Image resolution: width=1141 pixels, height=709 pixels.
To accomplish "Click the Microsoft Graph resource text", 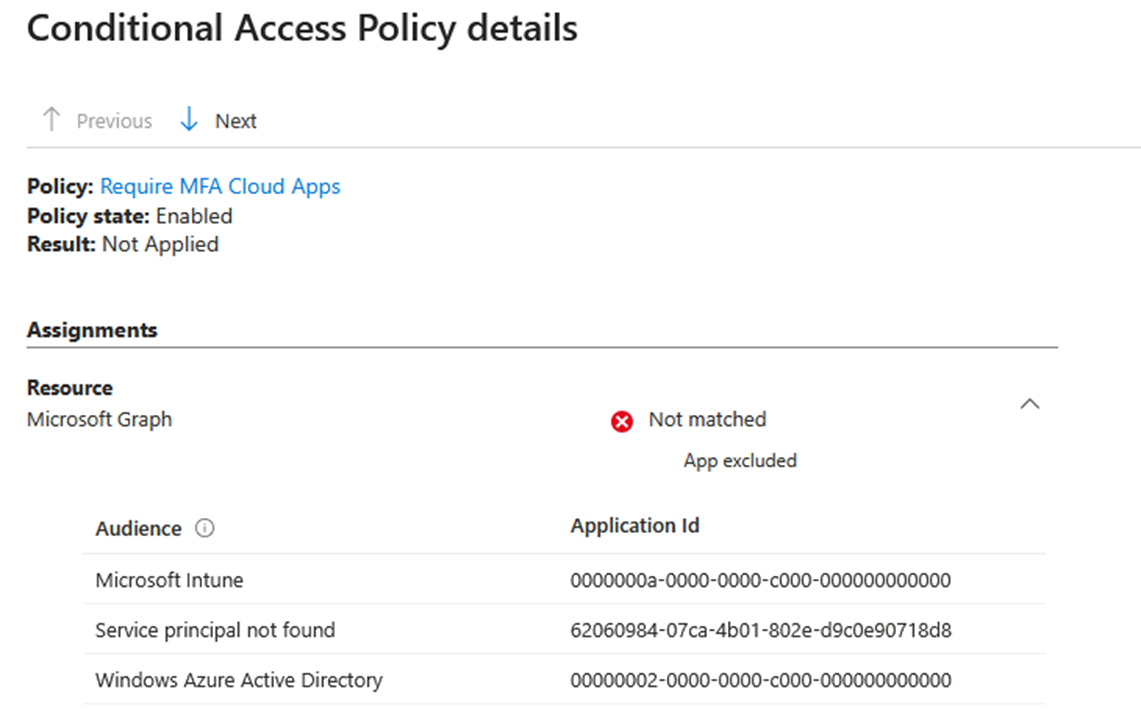I will pyautogui.click(x=100, y=420).
